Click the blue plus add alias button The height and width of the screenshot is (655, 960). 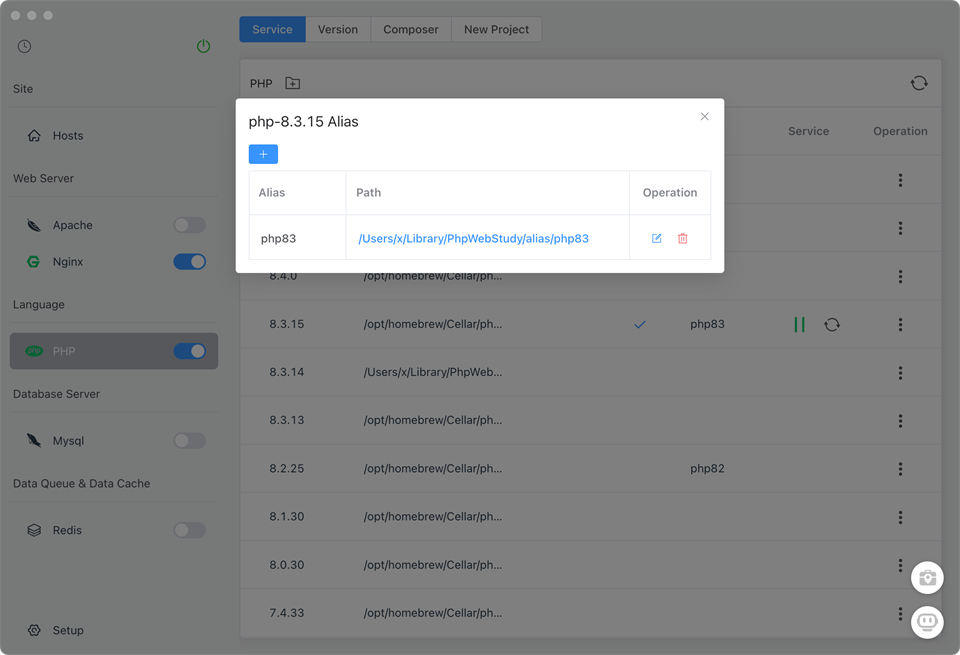263,154
